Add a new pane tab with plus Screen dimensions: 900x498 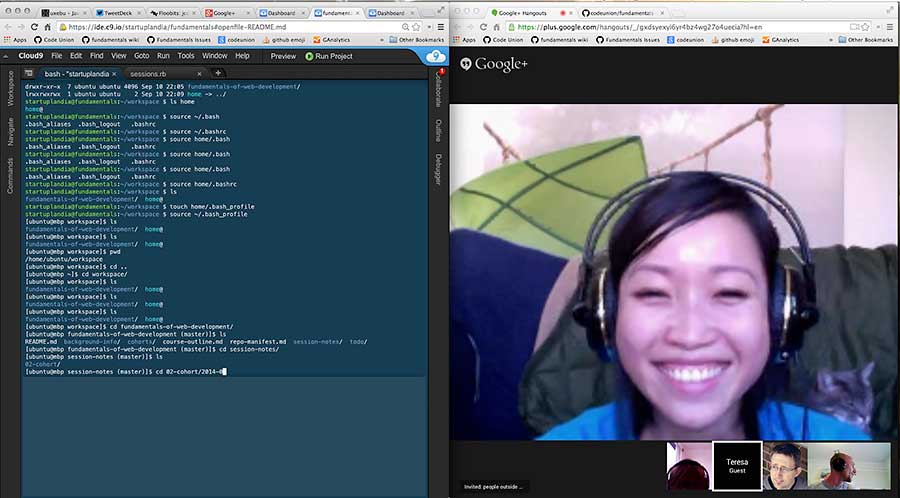218,73
